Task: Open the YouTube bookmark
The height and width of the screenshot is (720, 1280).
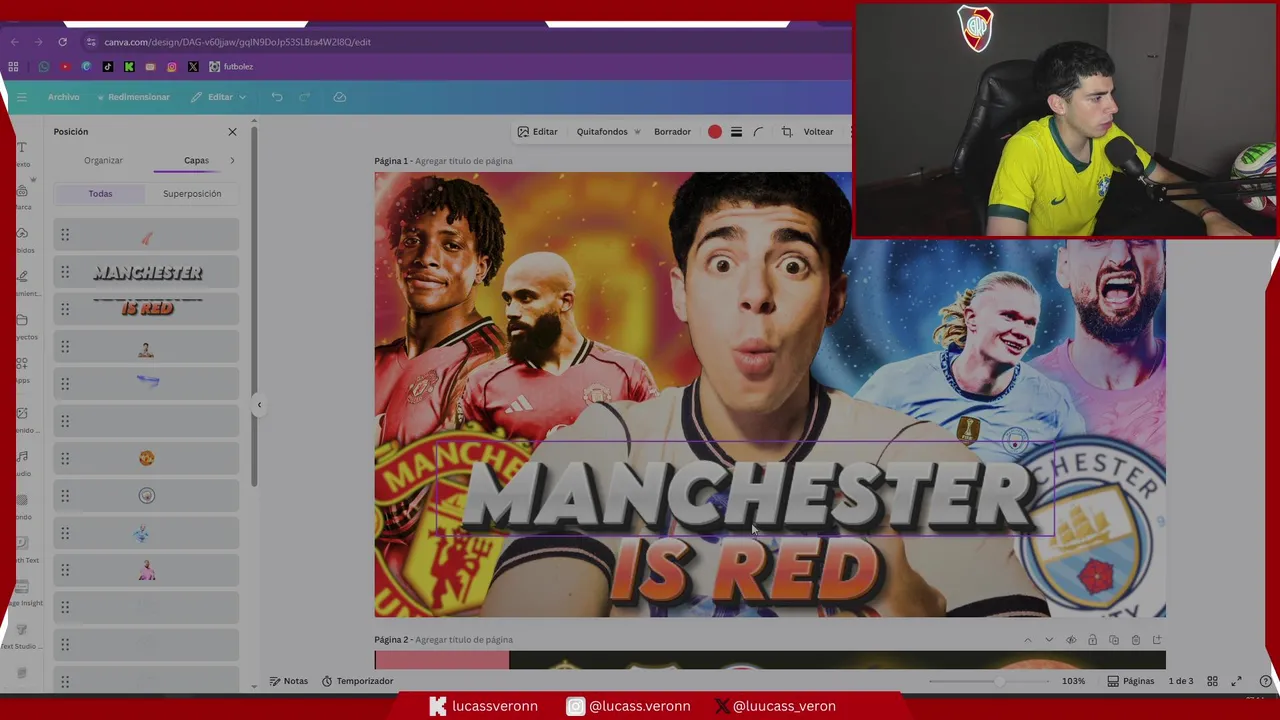Action: 65,67
